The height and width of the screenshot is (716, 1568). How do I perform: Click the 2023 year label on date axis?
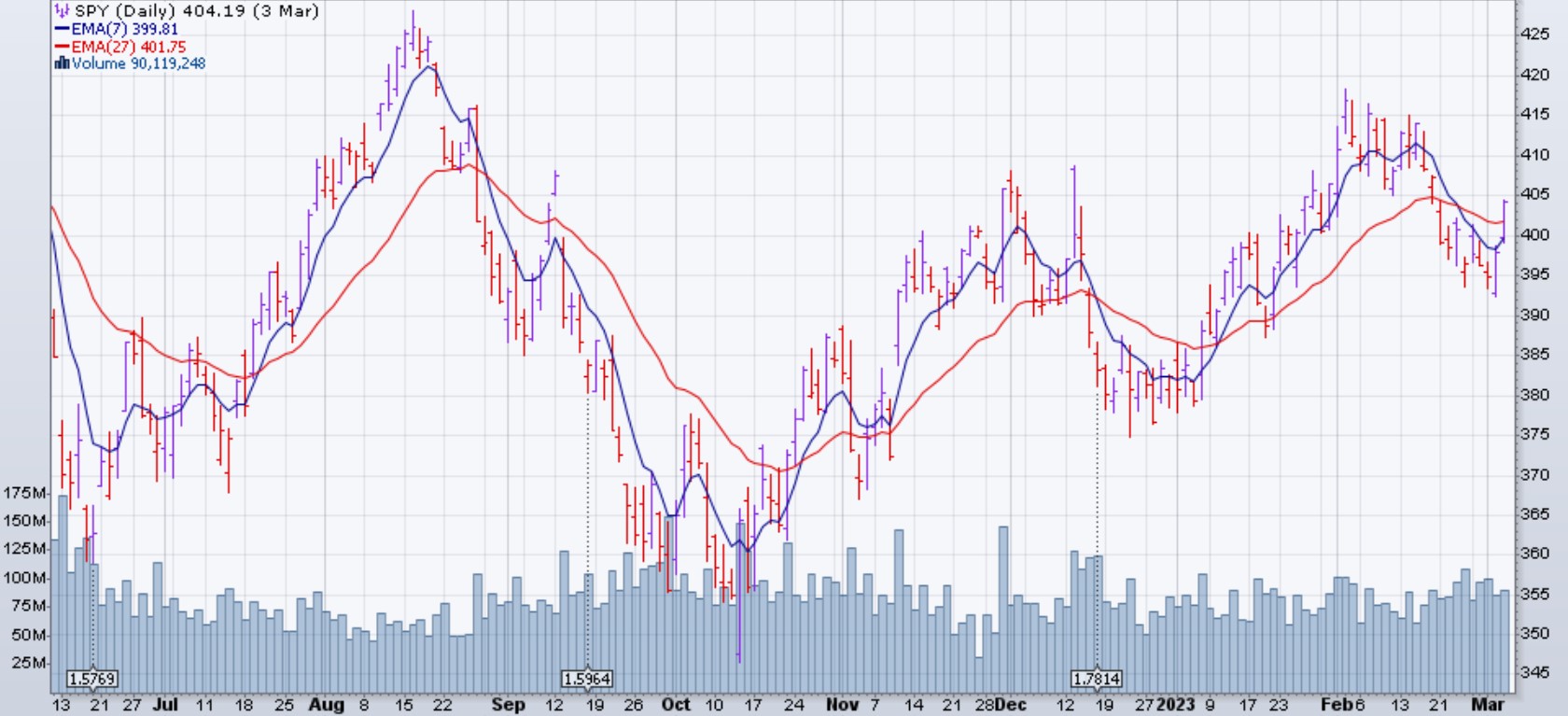pyautogui.click(x=1175, y=705)
